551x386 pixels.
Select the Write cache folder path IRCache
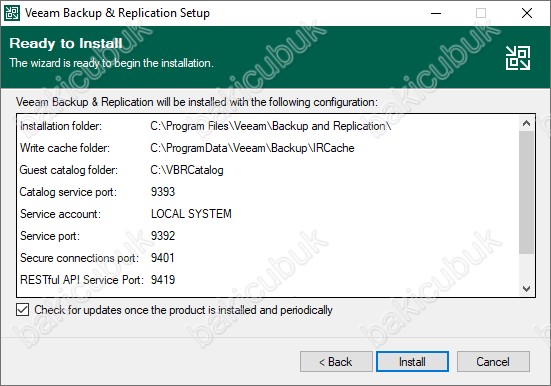point(252,148)
